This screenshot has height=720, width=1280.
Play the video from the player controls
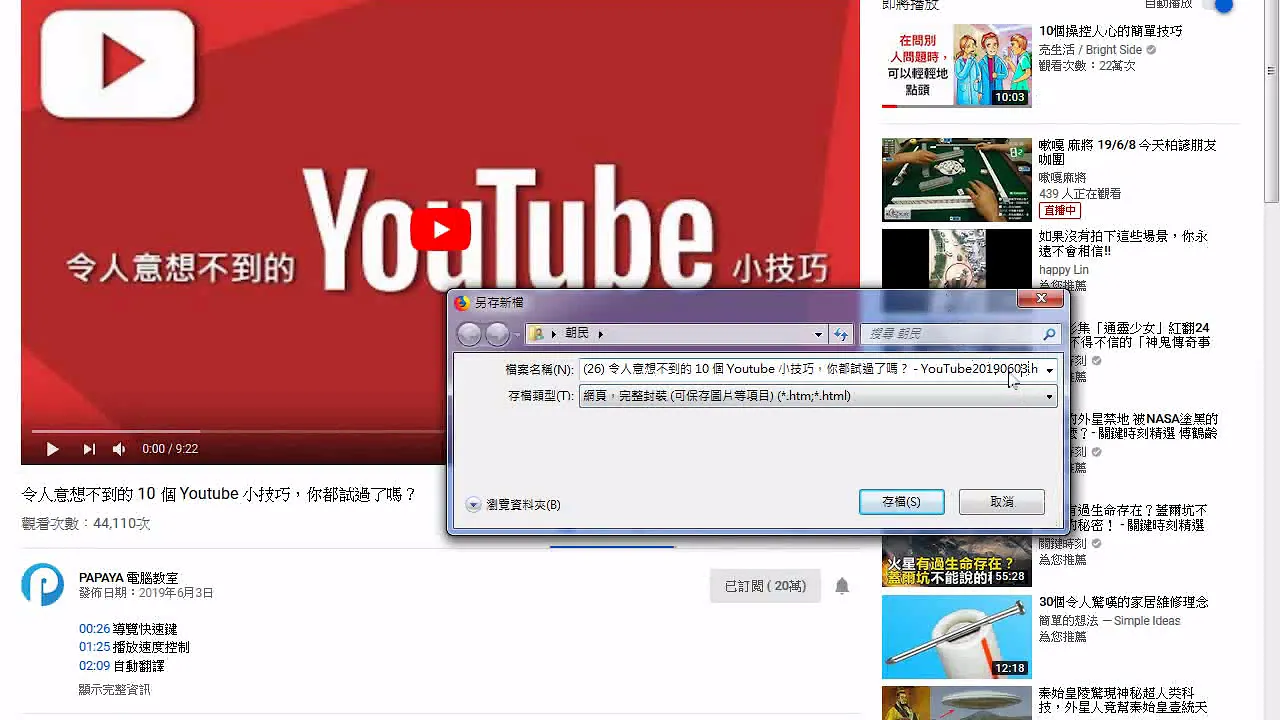(53, 449)
